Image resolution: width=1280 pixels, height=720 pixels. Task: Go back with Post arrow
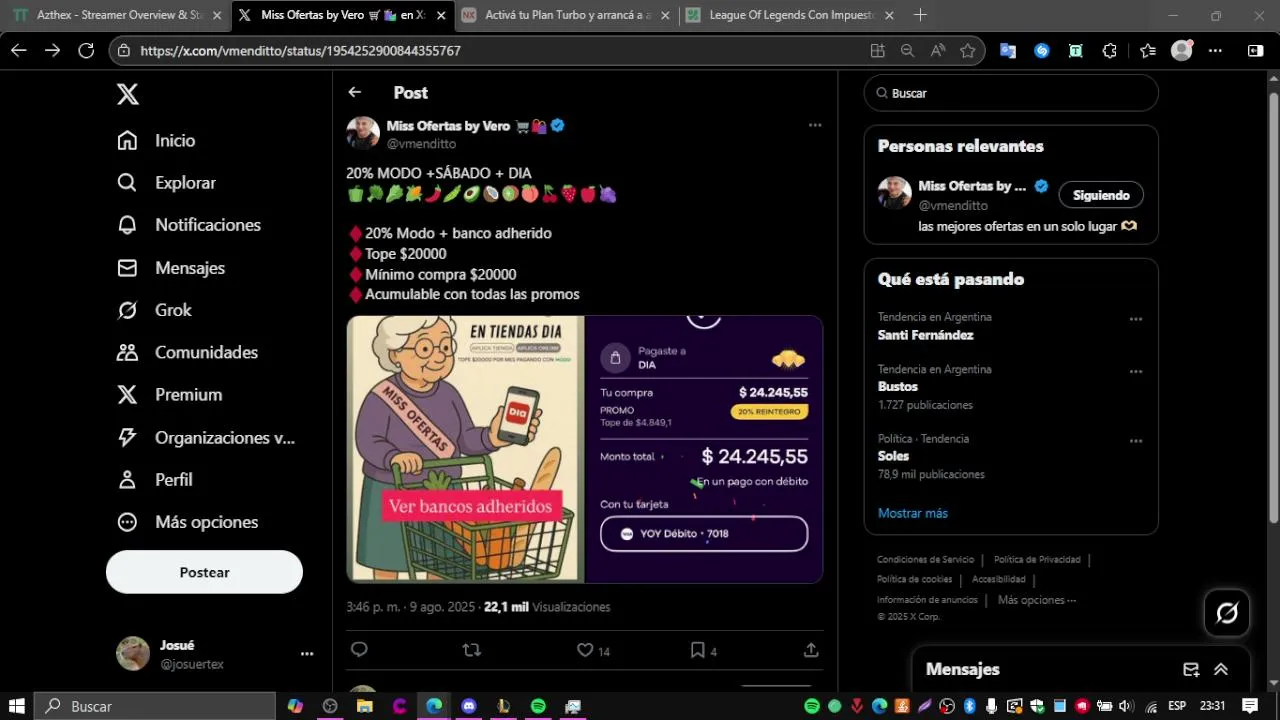point(354,92)
